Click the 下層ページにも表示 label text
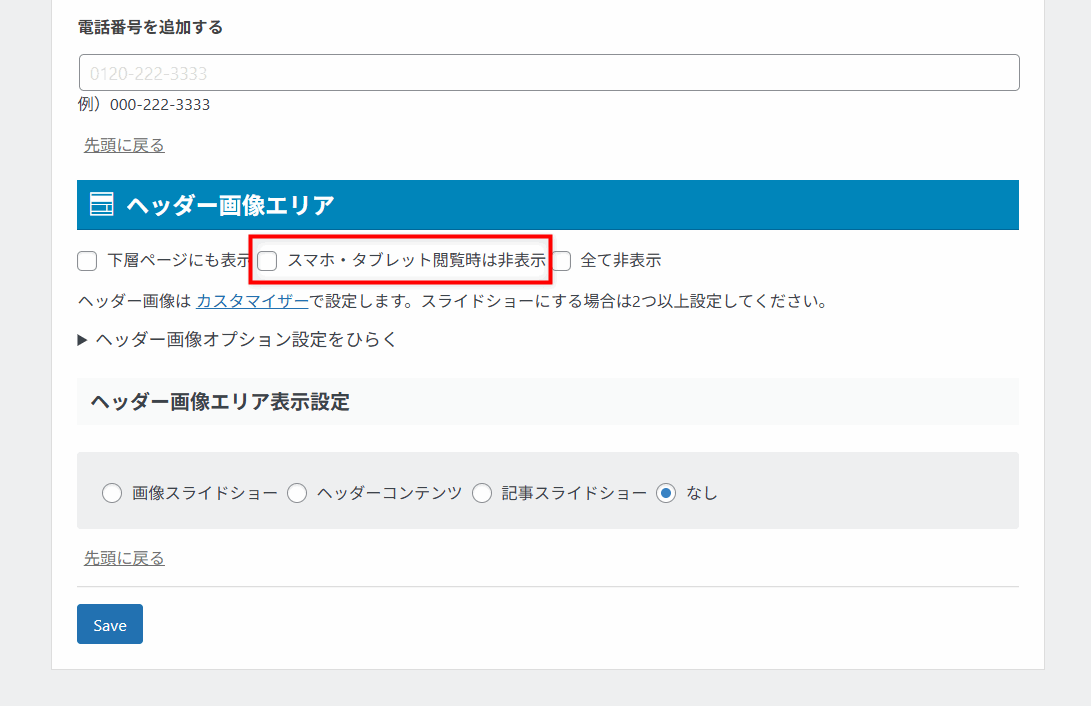Viewport: 1091px width, 706px height. [x=178, y=261]
